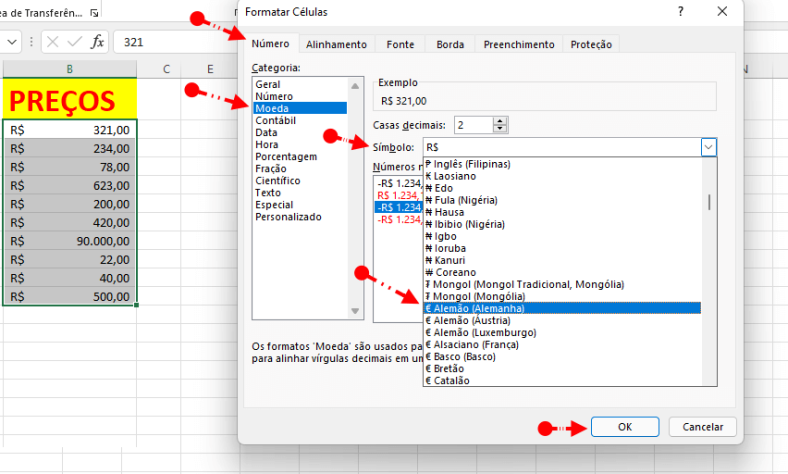This screenshot has width=788, height=474.
Task: Select the Contábil category
Action: pyautogui.click(x=300, y=121)
